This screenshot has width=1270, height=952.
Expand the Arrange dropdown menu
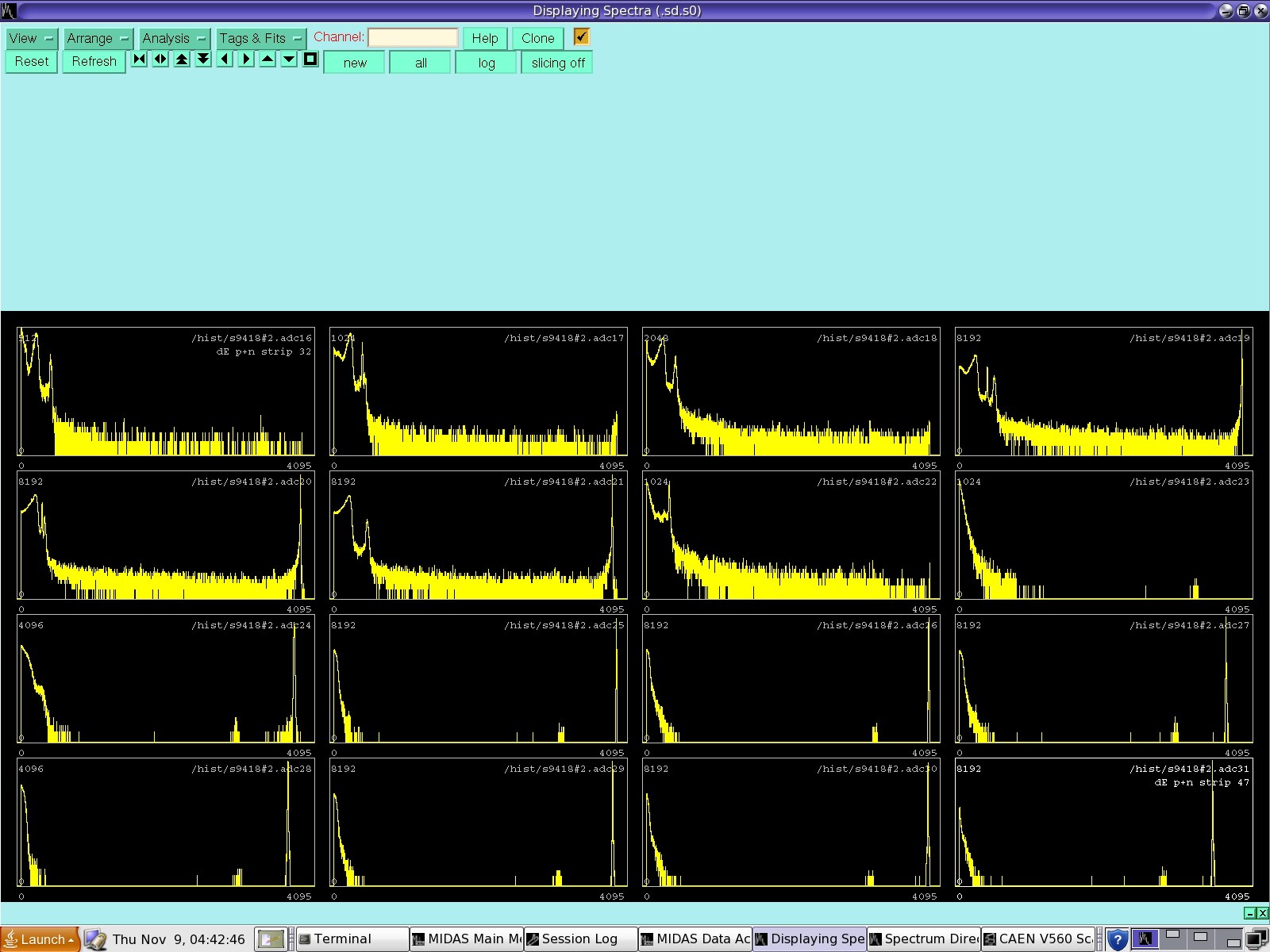[x=98, y=38]
